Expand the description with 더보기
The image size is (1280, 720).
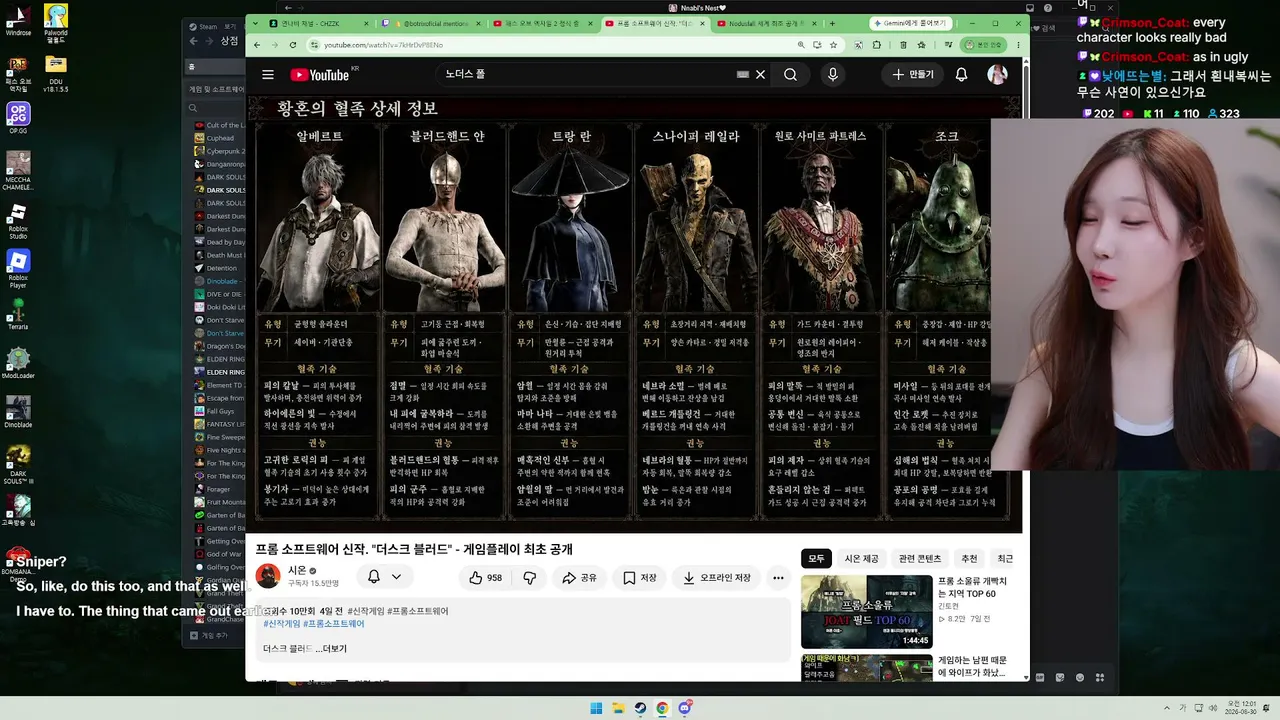(x=330, y=649)
